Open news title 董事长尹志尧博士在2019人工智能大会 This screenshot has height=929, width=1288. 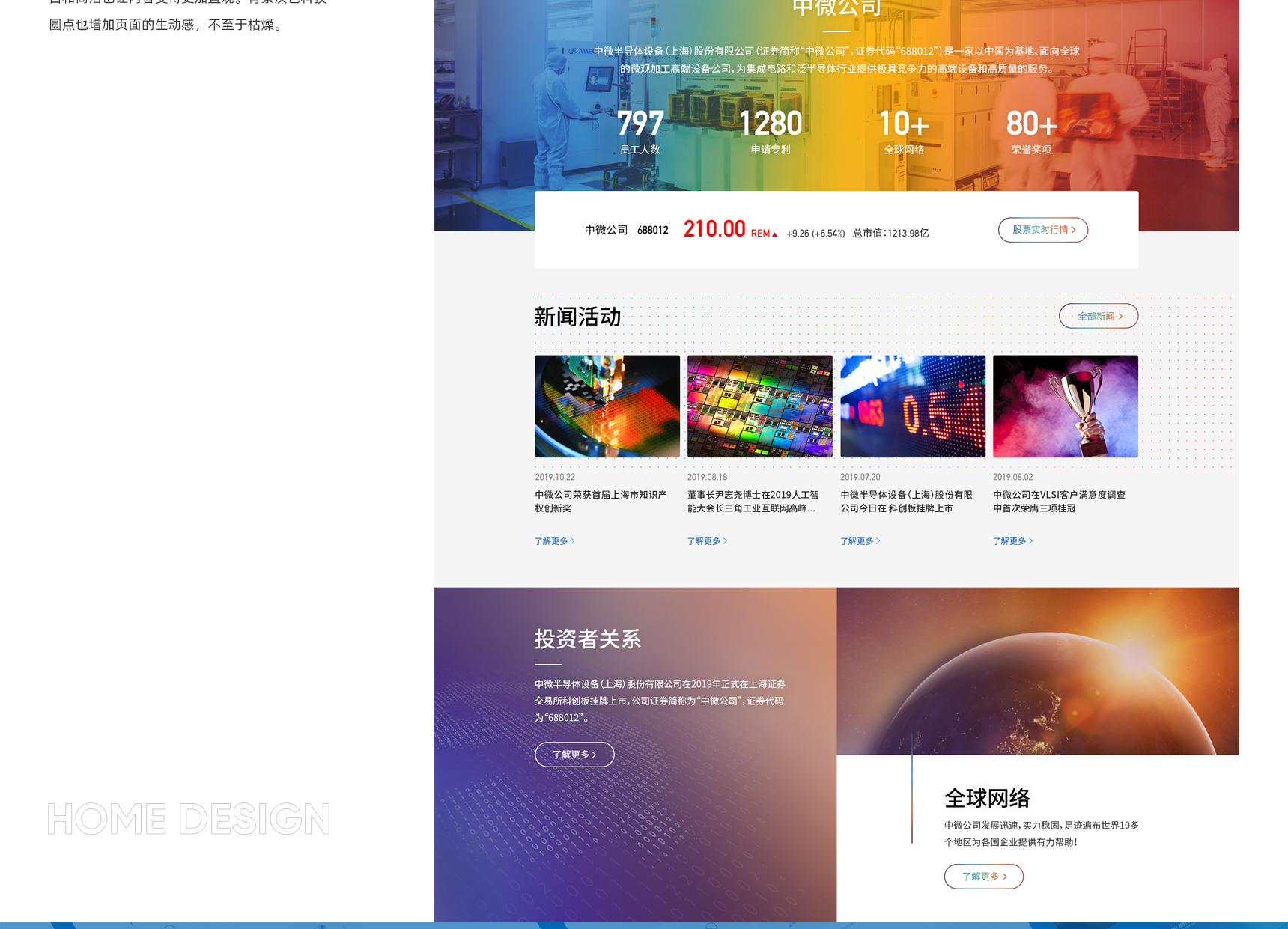click(753, 502)
